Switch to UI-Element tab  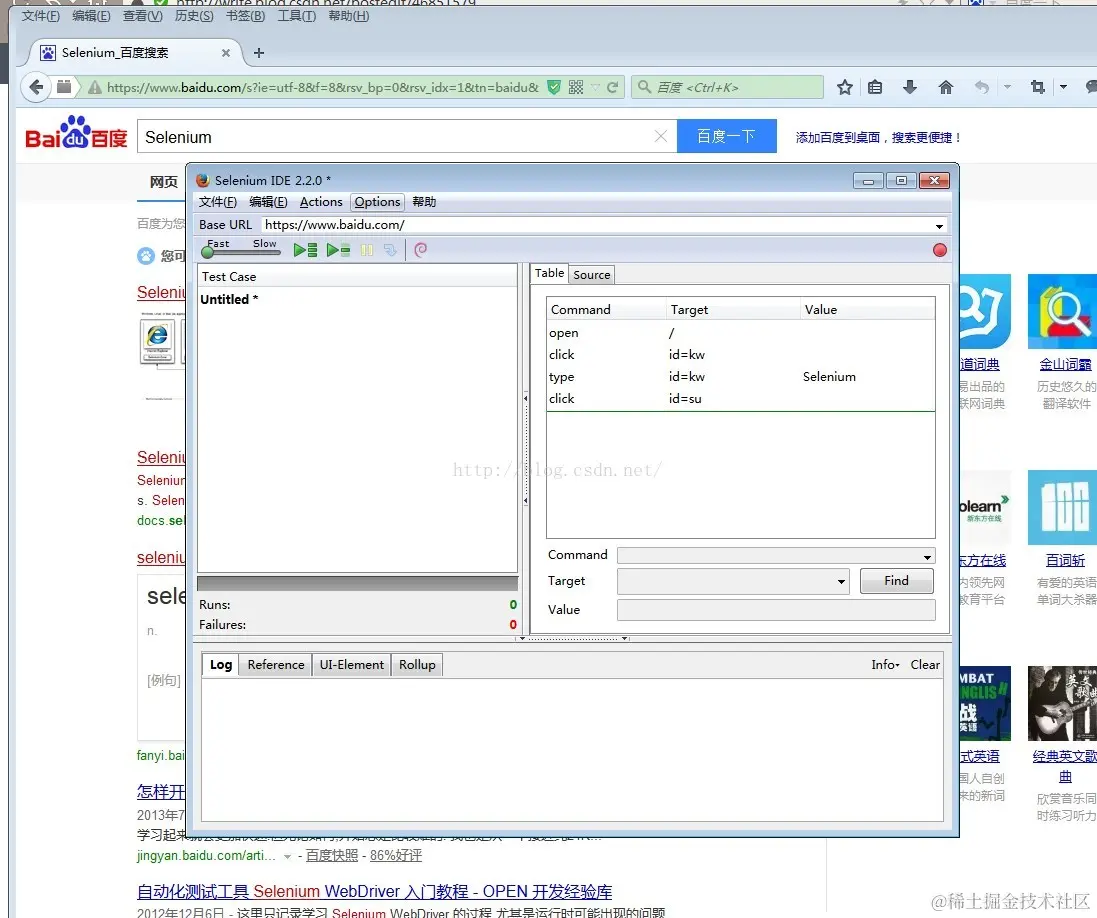pyautogui.click(x=352, y=665)
